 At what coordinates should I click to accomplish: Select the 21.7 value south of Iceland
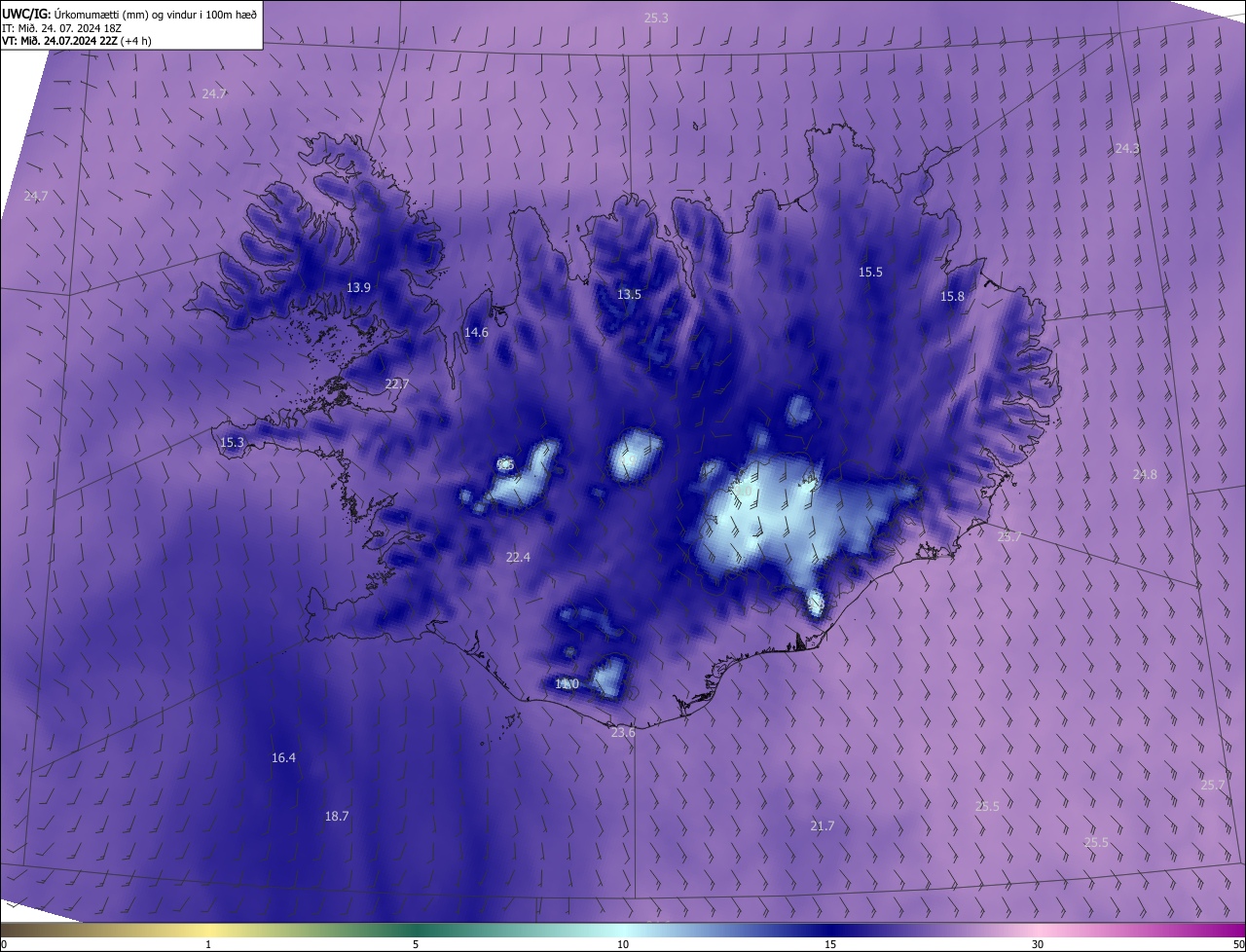[x=823, y=825]
